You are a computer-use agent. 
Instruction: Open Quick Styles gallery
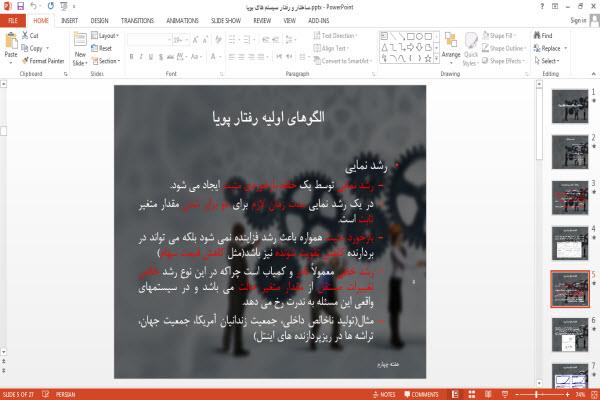tap(471, 49)
